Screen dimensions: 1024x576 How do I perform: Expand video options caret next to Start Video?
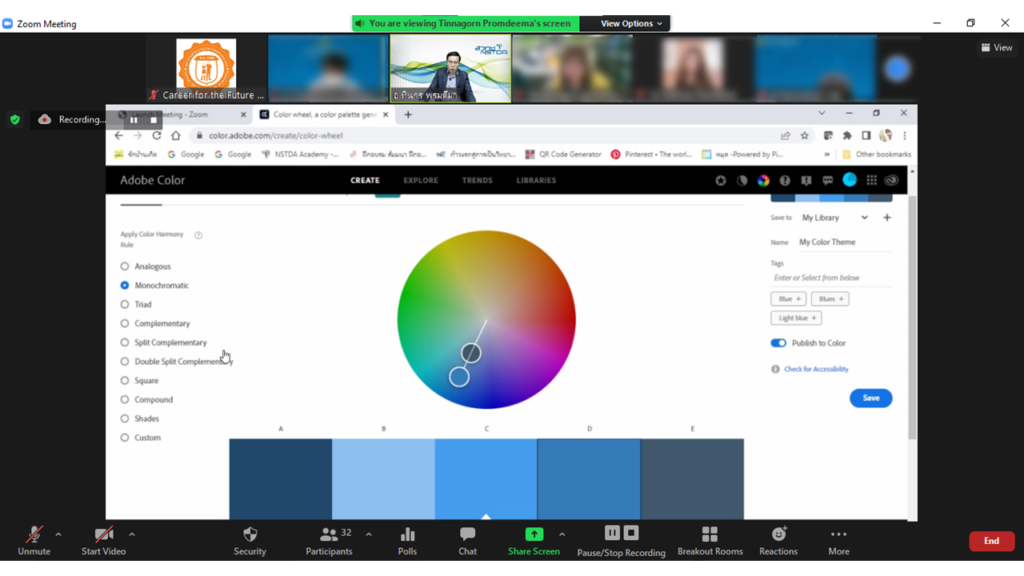[131, 535]
